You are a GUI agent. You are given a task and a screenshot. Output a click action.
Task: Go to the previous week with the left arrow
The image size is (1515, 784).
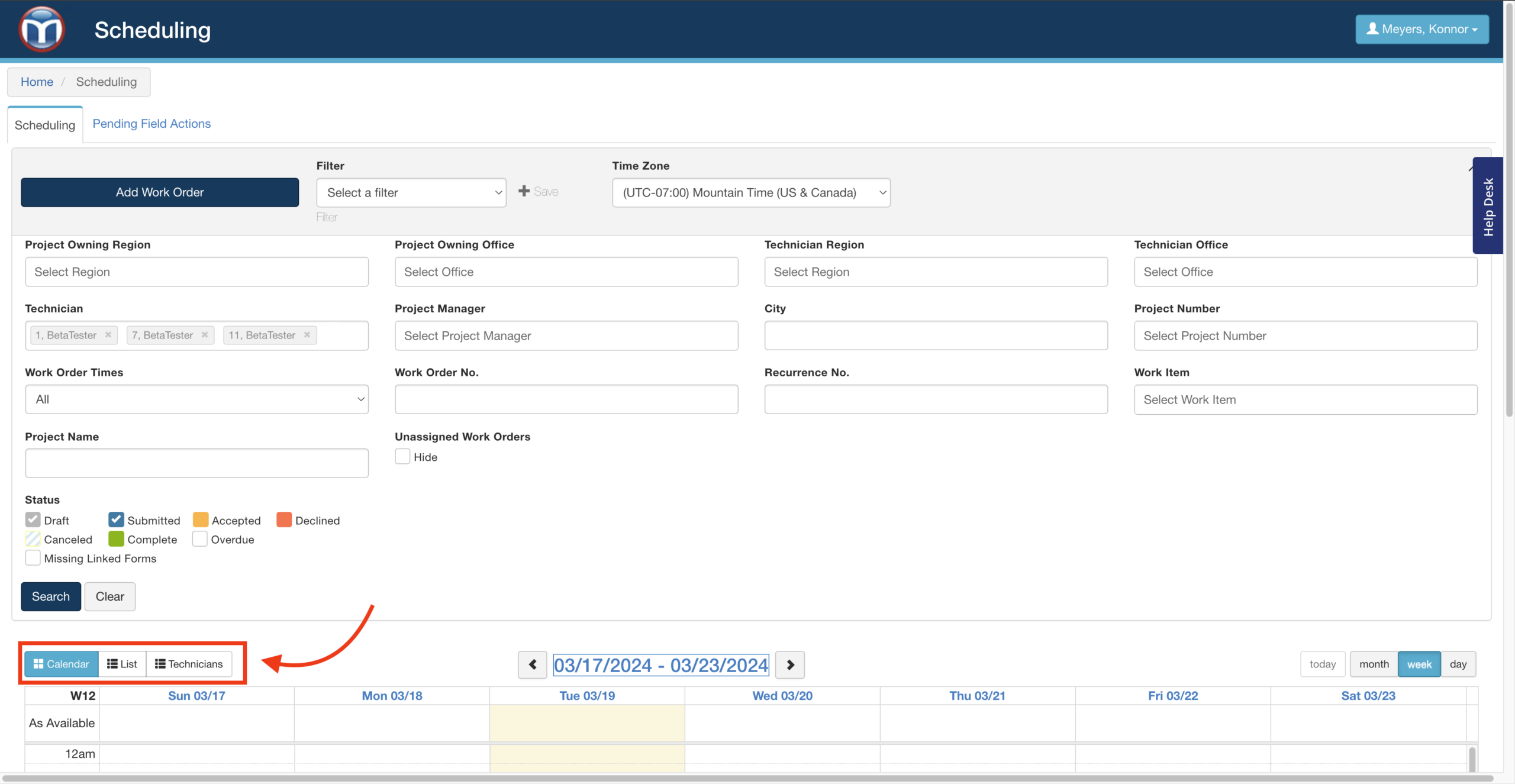point(532,664)
